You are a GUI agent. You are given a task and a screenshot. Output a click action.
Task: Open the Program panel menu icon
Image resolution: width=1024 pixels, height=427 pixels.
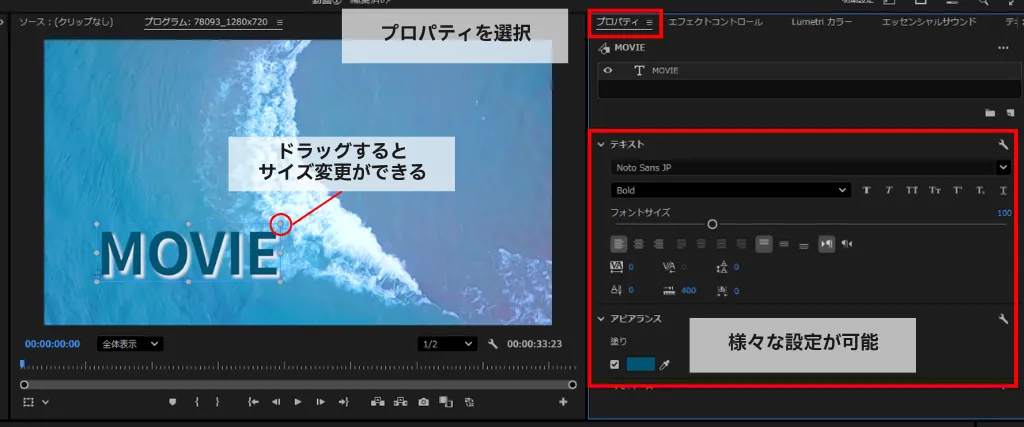point(280,22)
